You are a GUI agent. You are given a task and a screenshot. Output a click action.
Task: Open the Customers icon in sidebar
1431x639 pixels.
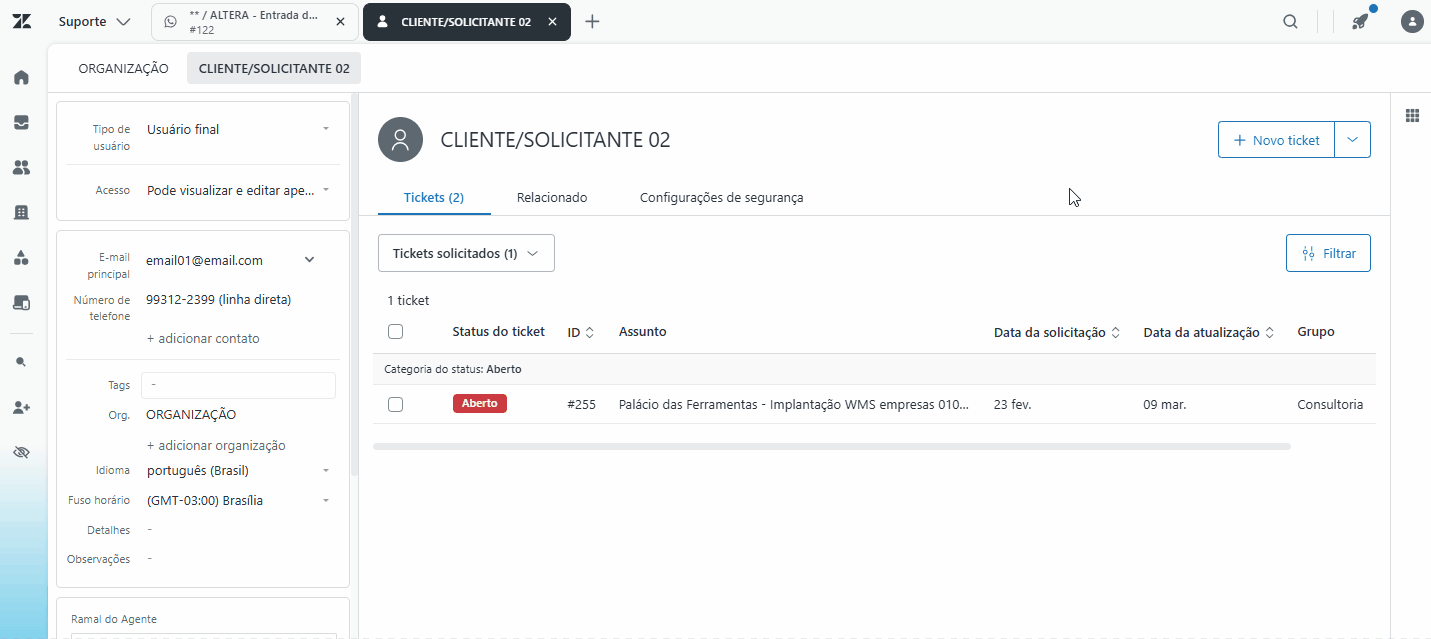(21, 167)
